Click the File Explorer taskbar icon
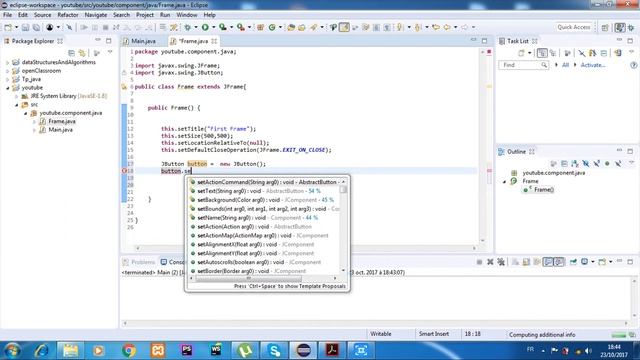640x360 pixels. pos(70,350)
